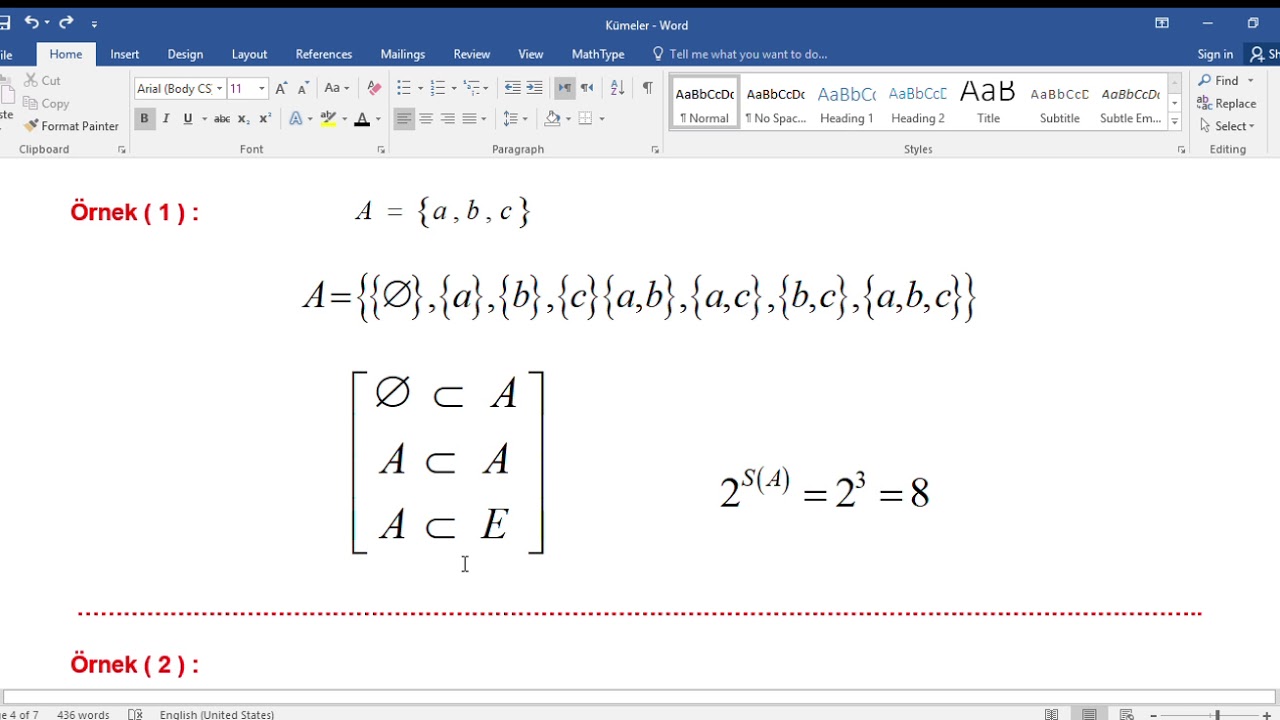Open the Mailings tab
Image resolution: width=1280 pixels, height=720 pixels.
pos(403,54)
